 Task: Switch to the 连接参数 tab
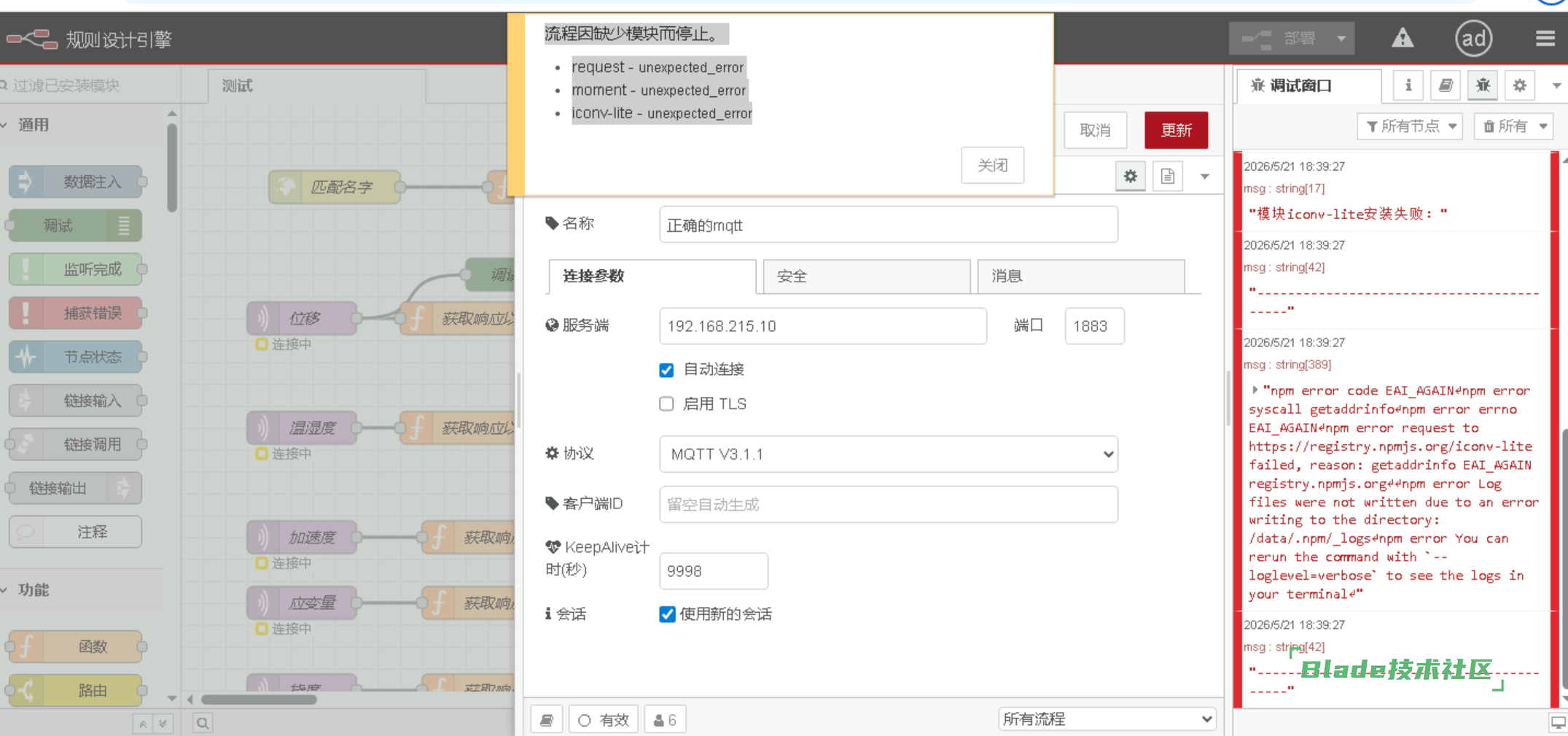[x=652, y=276]
